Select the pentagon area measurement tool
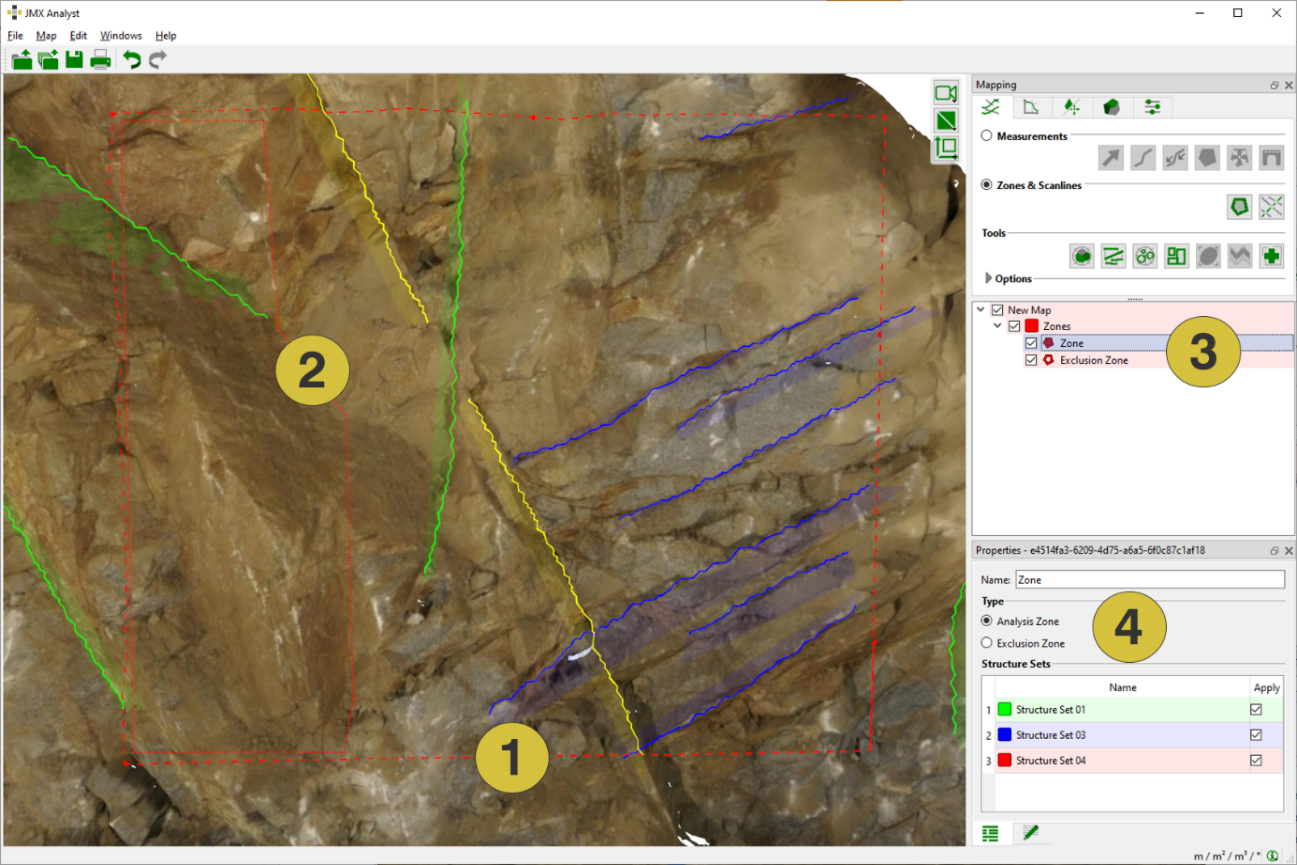The width and height of the screenshot is (1297, 865). [1207, 157]
